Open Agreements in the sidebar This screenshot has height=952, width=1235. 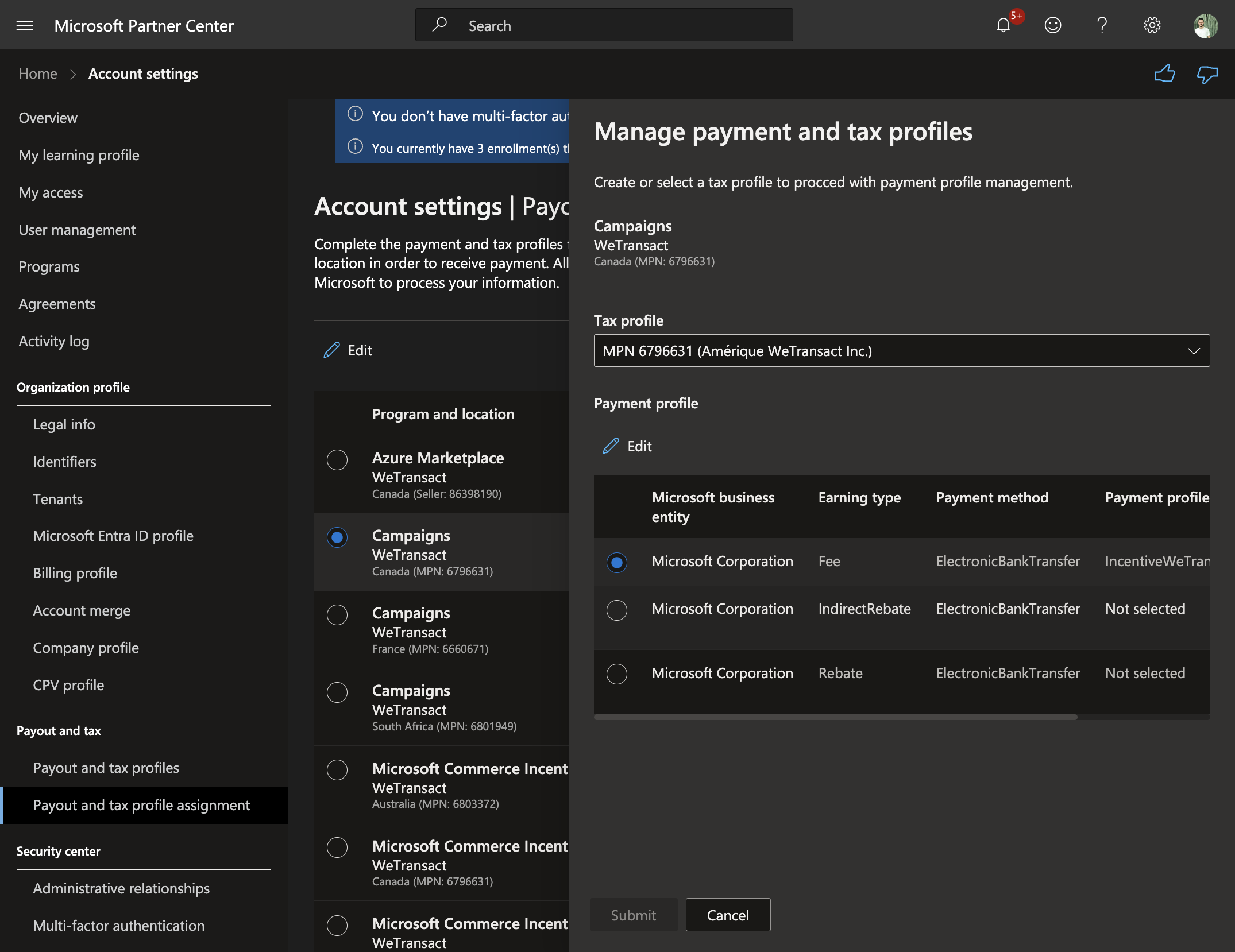point(57,304)
